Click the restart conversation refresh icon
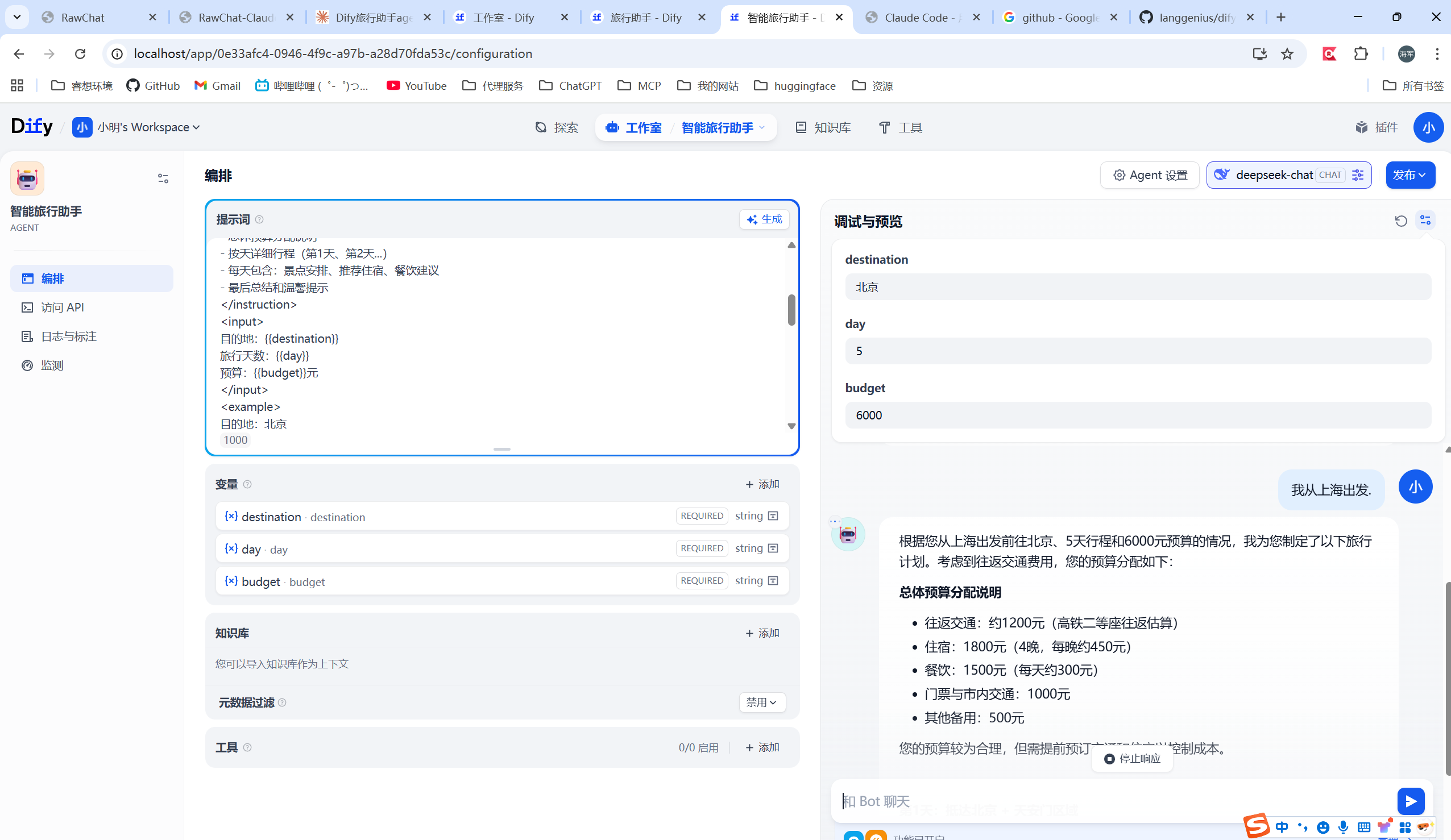The image size is (1451, 840). 1400,221
